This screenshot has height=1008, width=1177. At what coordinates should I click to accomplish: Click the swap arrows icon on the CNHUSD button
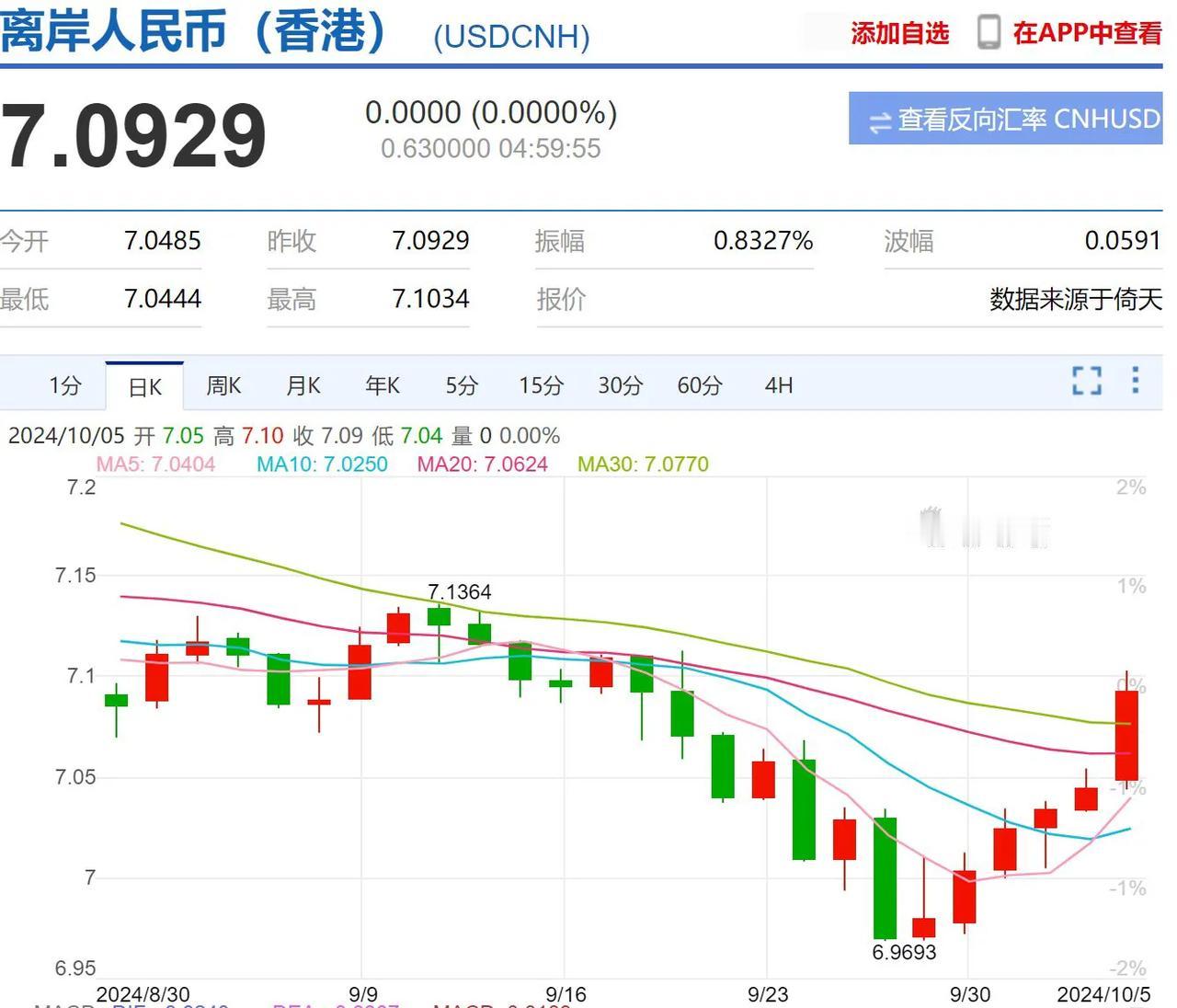click(880, 121)
